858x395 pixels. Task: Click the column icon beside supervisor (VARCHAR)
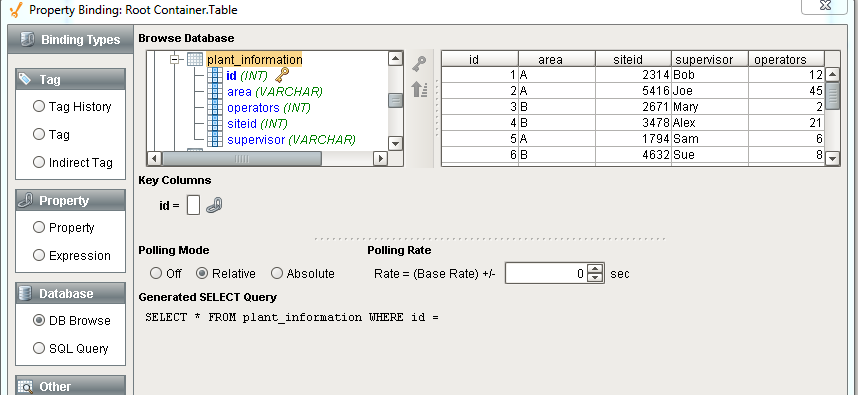coord(215,140)
